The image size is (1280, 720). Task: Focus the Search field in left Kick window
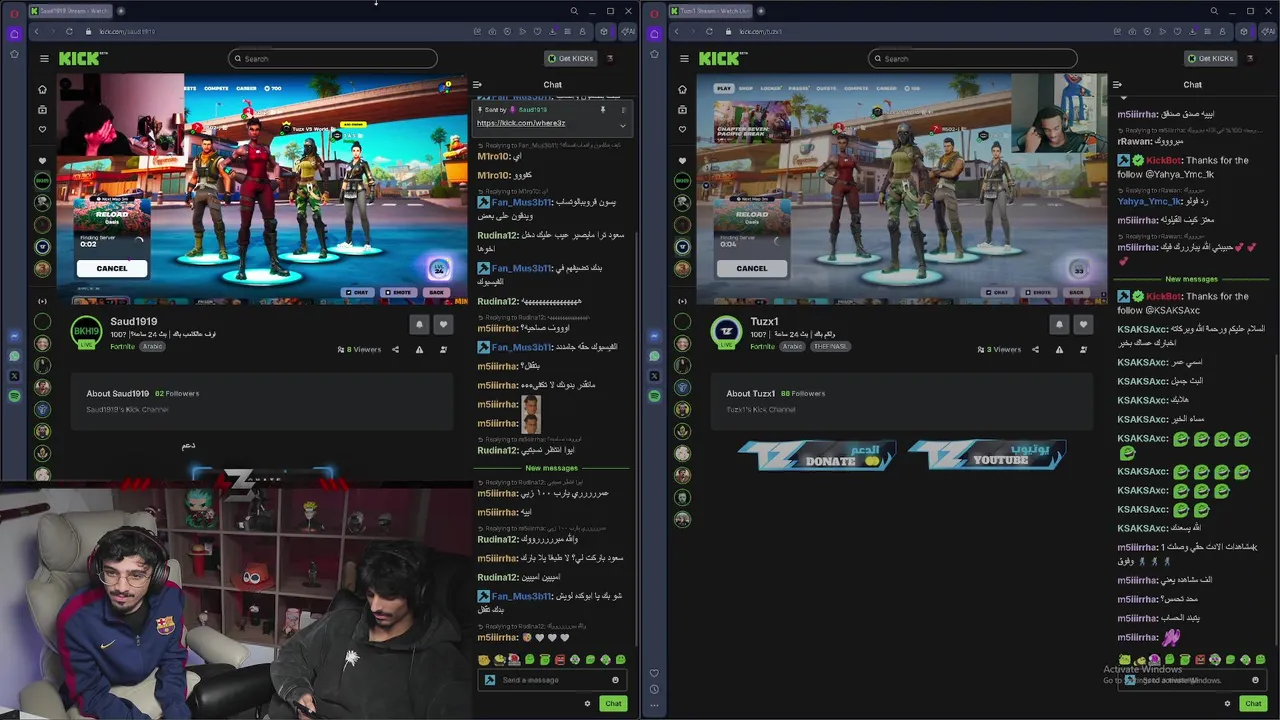click(x=333, y=58)
